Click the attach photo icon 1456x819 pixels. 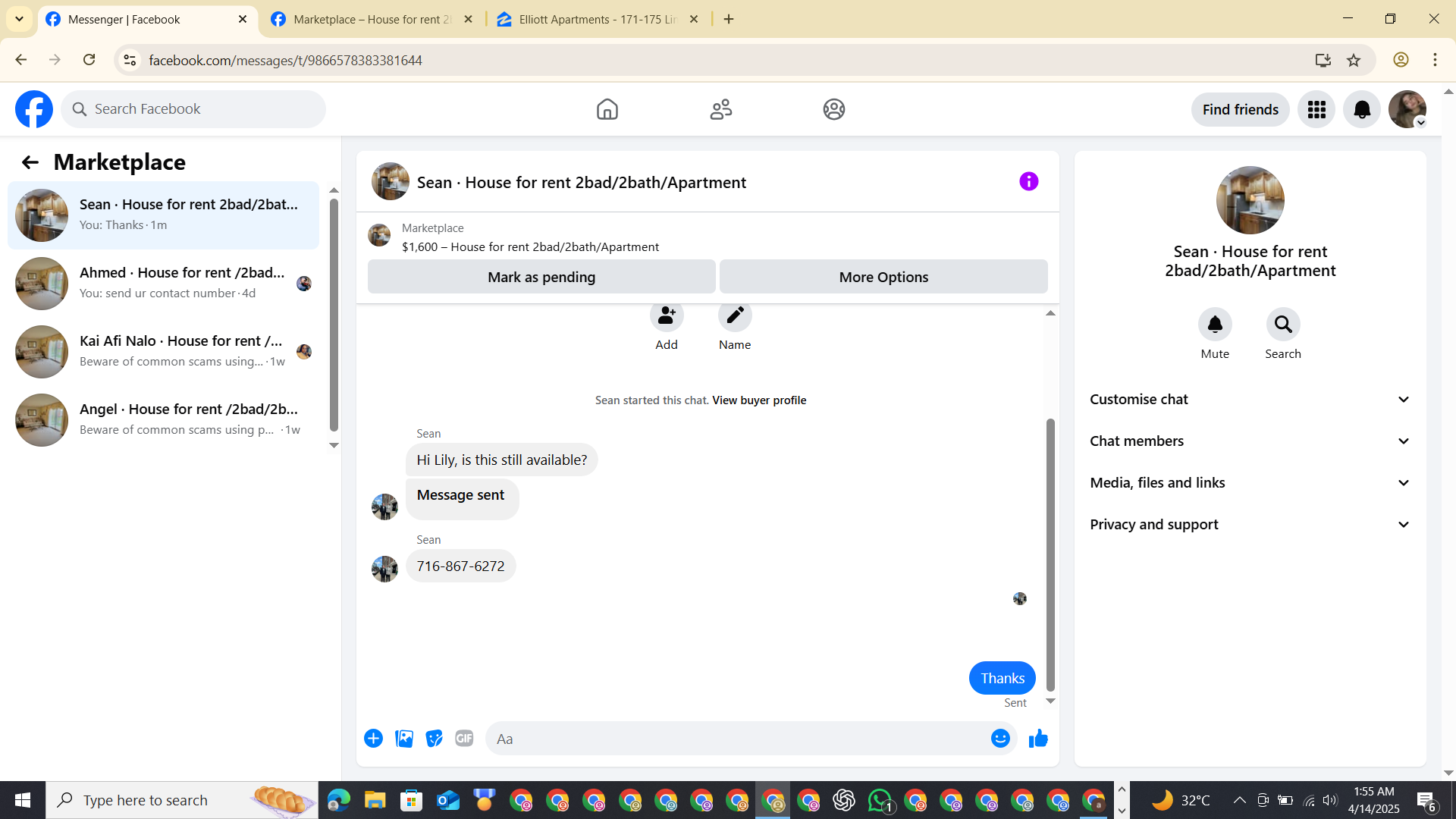(404, 738)
